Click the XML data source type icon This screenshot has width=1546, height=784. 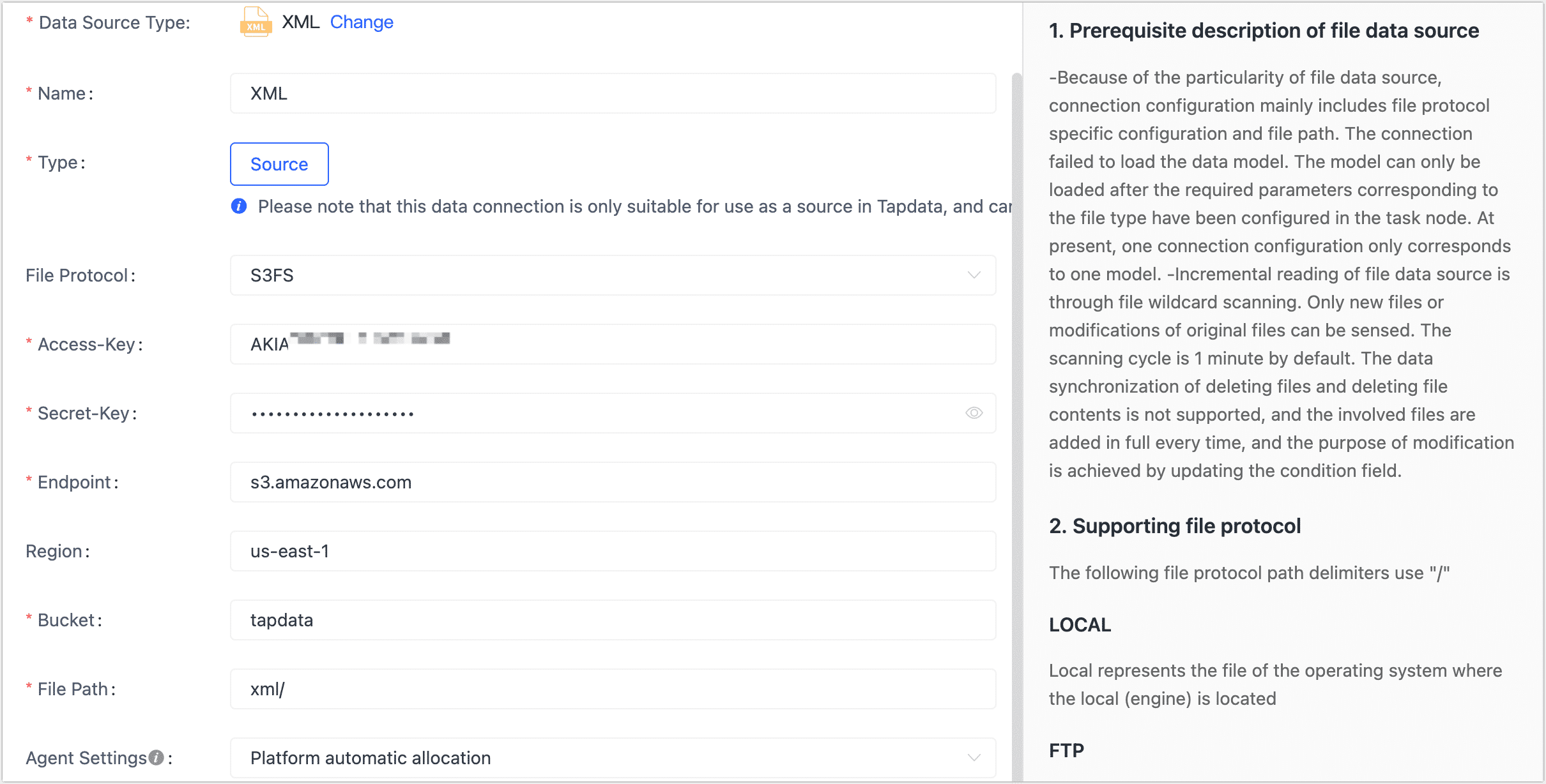click(256, 22)
